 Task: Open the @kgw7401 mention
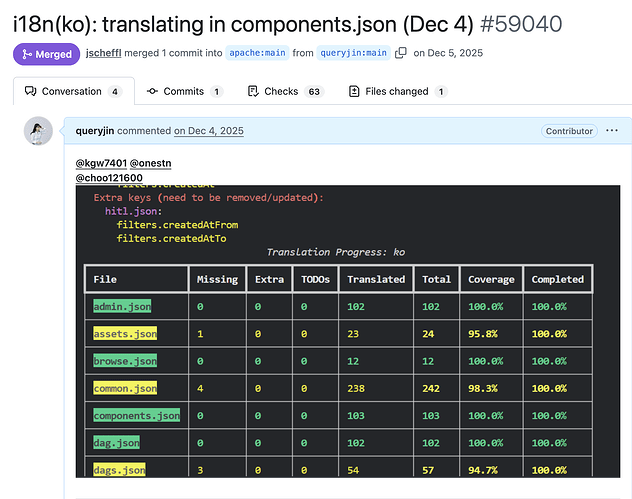(x=100, y=162)
